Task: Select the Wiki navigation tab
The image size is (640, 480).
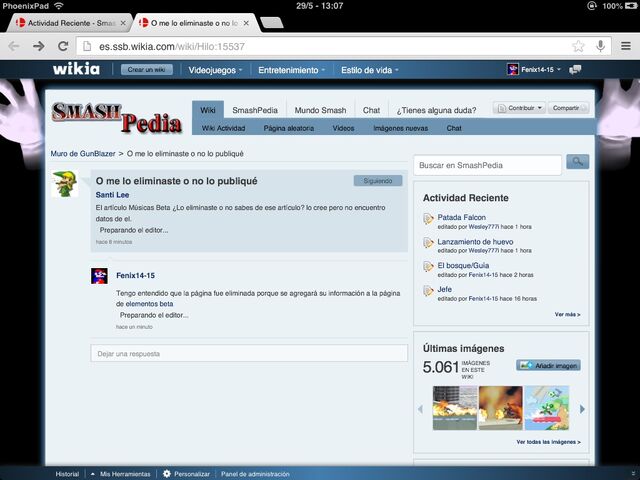Action: [208, 110]
